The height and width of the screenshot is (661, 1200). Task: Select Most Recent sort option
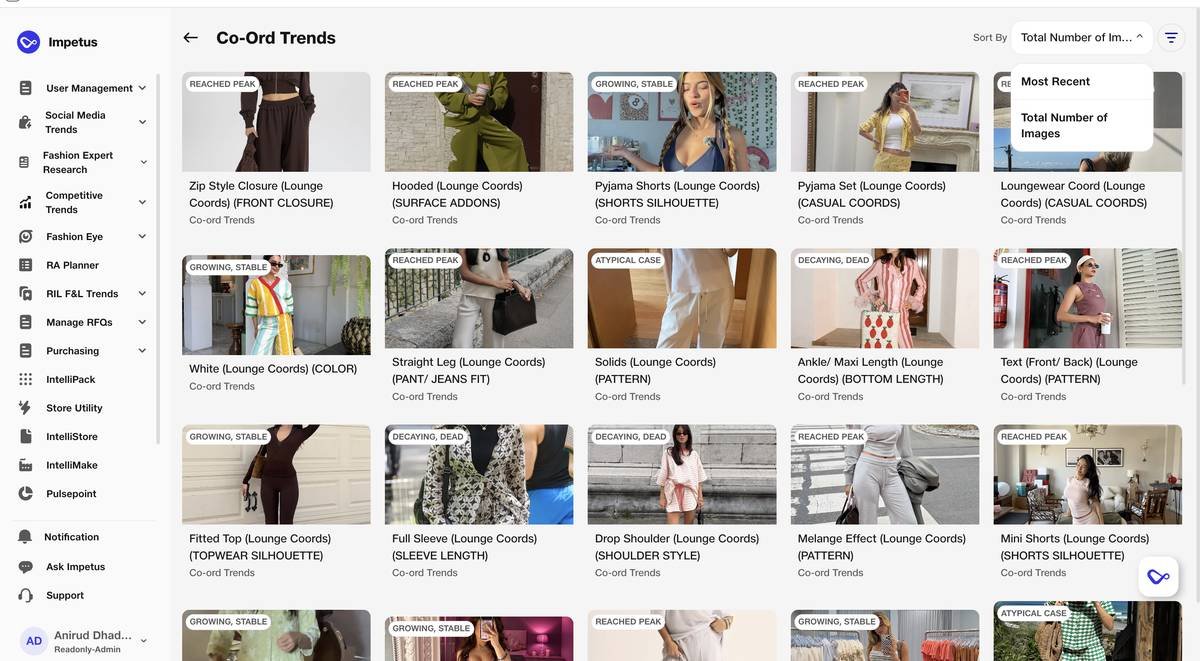click(x=1082, y=82)
